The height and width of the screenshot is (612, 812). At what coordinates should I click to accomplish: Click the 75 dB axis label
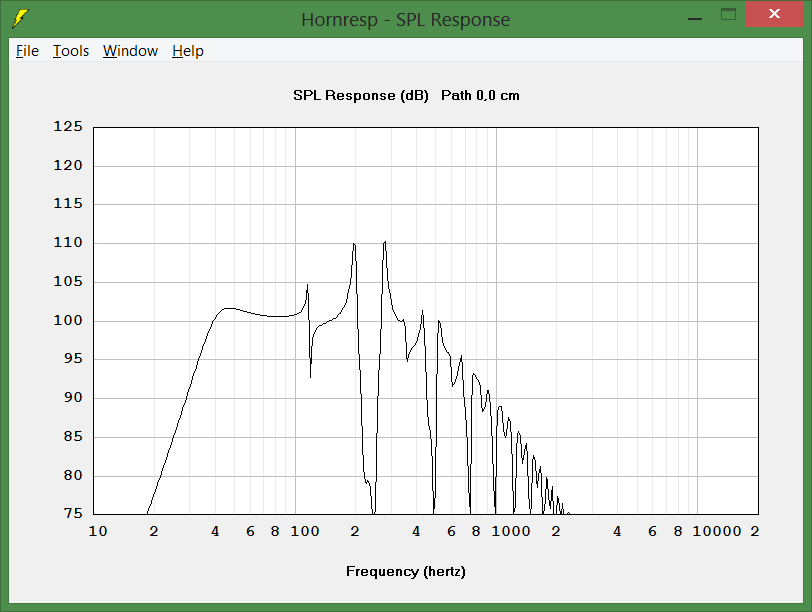coord(73,513)
